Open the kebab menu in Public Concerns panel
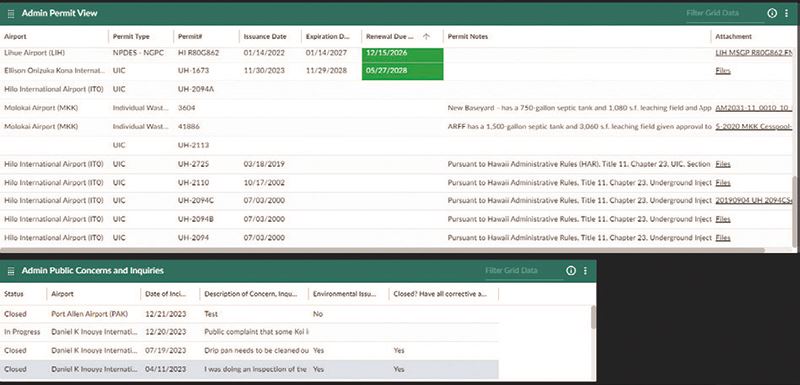This screenshot has height=385, width=800. pos(585,271)
